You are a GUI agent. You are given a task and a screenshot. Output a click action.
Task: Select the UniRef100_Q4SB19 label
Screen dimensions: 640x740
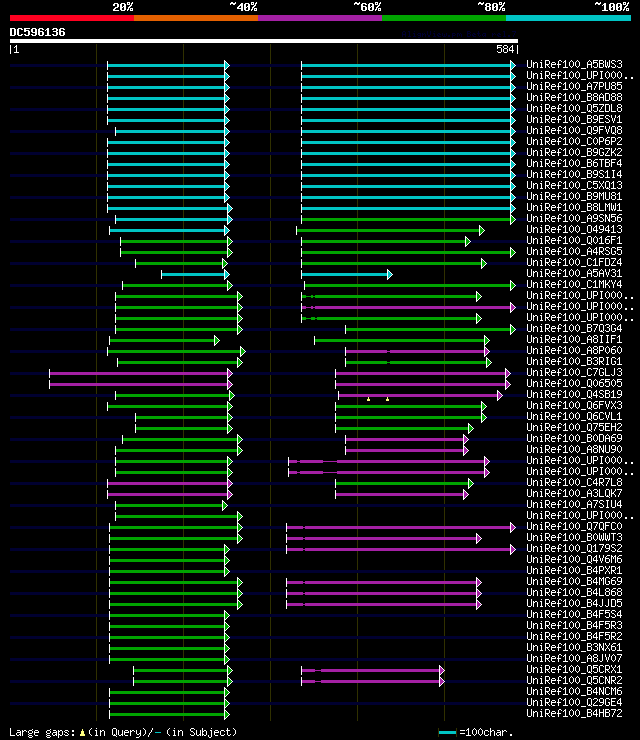574,395
